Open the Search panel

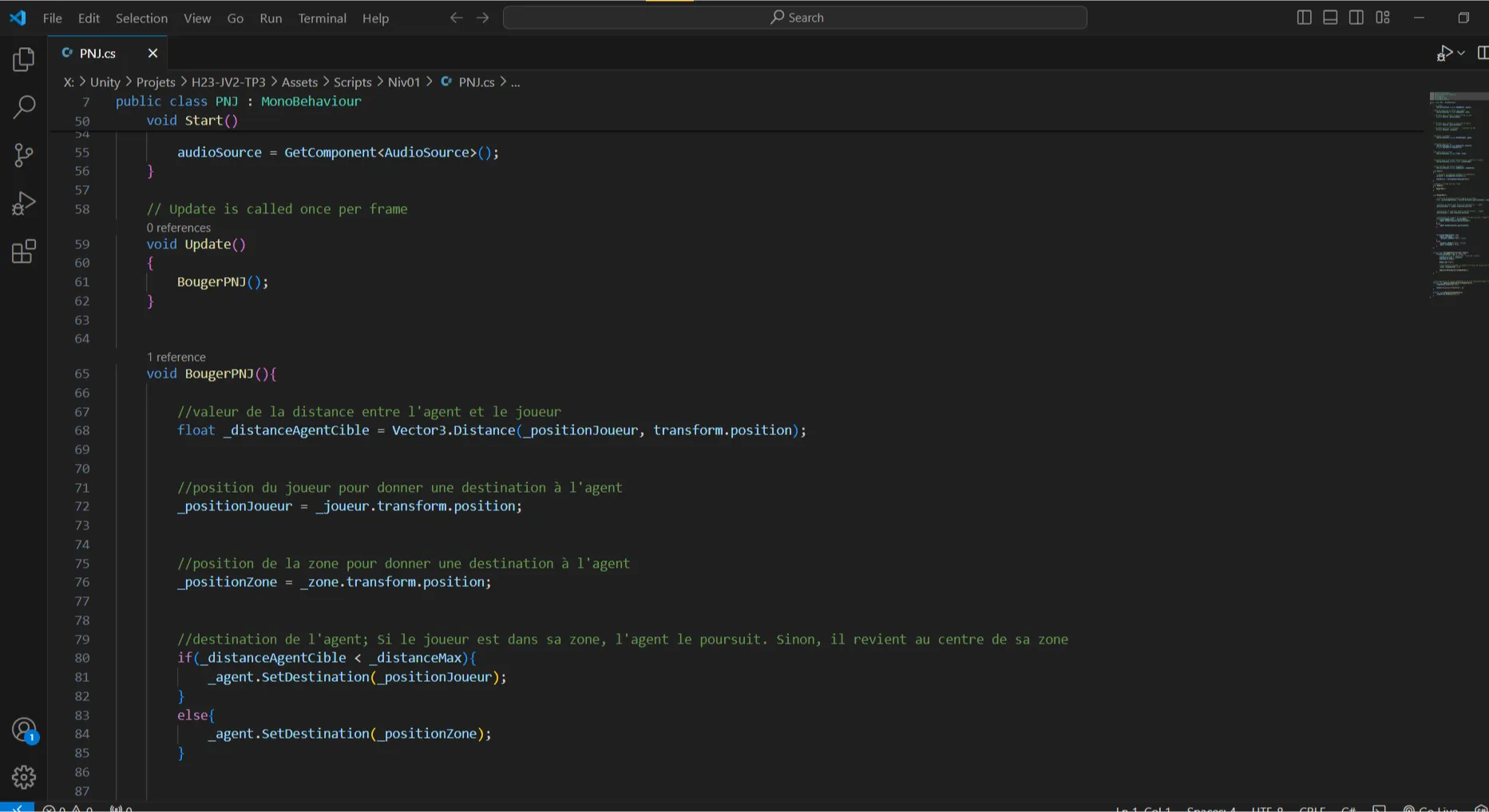point(23,106)
